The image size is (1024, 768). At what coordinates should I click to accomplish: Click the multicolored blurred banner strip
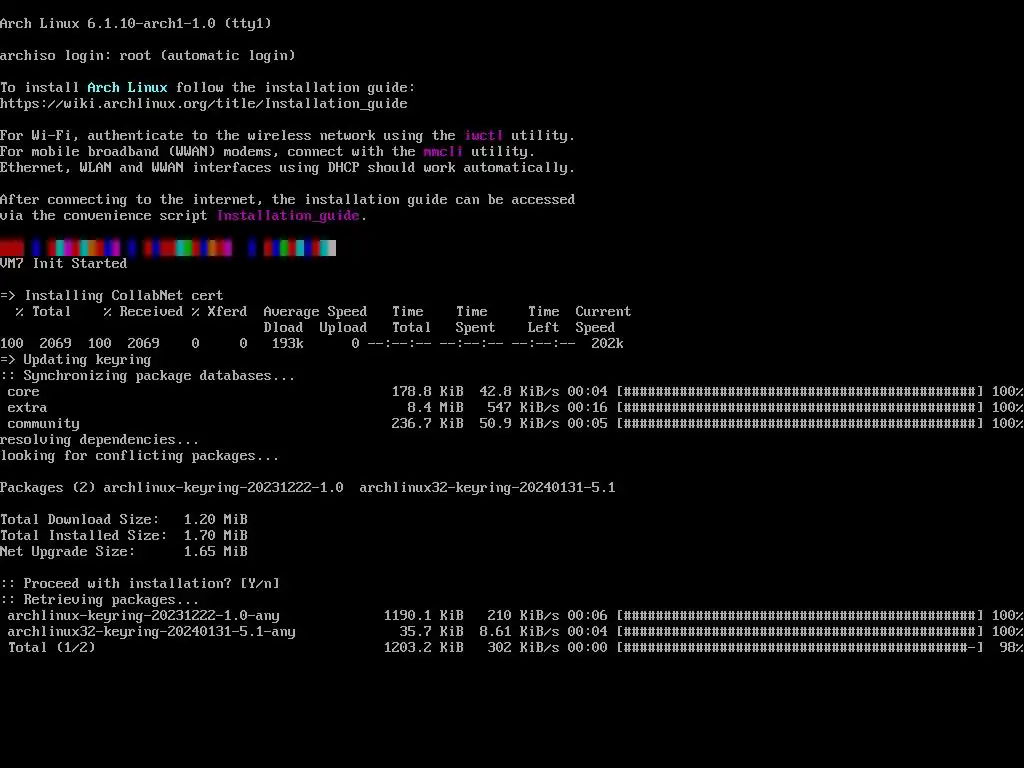(x=168, y=248)
